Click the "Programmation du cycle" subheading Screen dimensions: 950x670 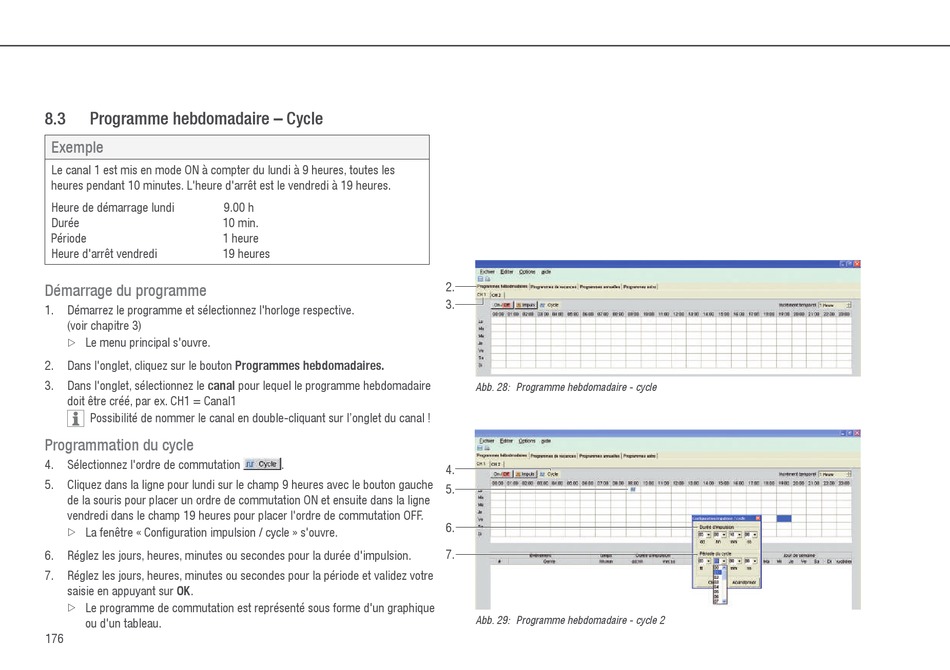(119, 445)
